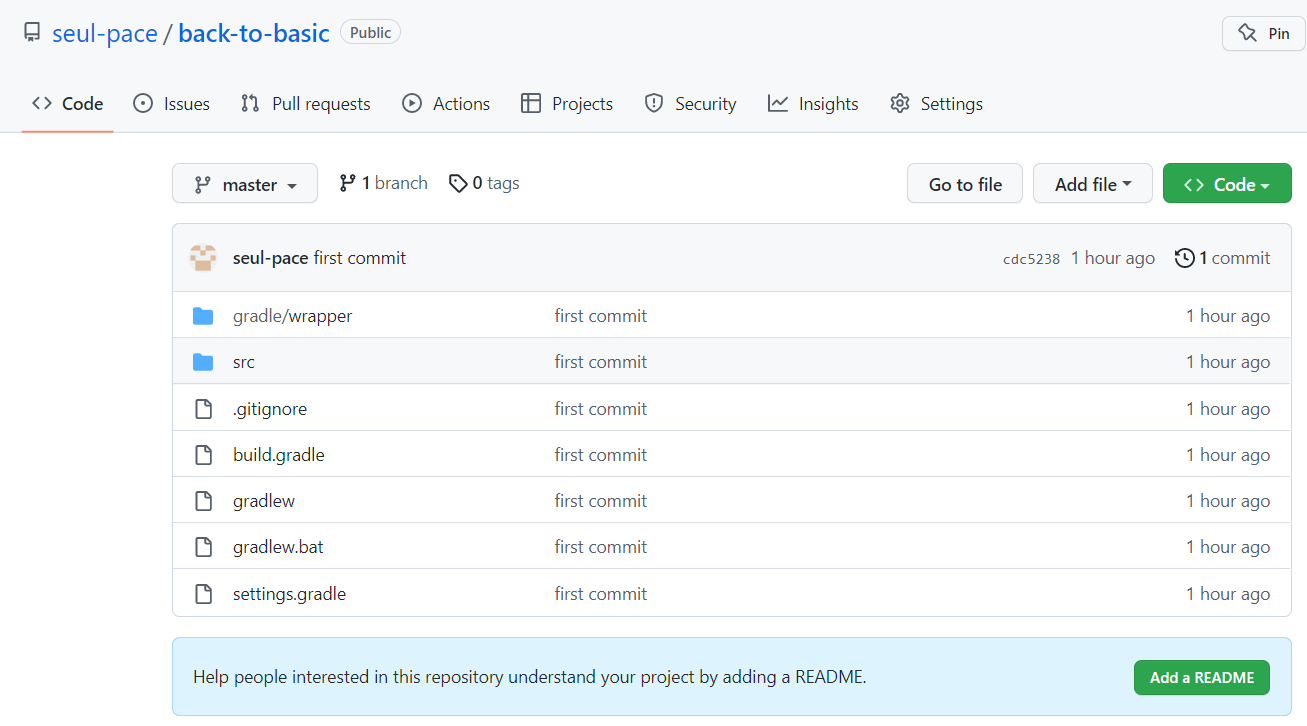Click the folder icon for src
This screenshot has height=726, width=1307.
pyautogui.click(x=203, y=362)
